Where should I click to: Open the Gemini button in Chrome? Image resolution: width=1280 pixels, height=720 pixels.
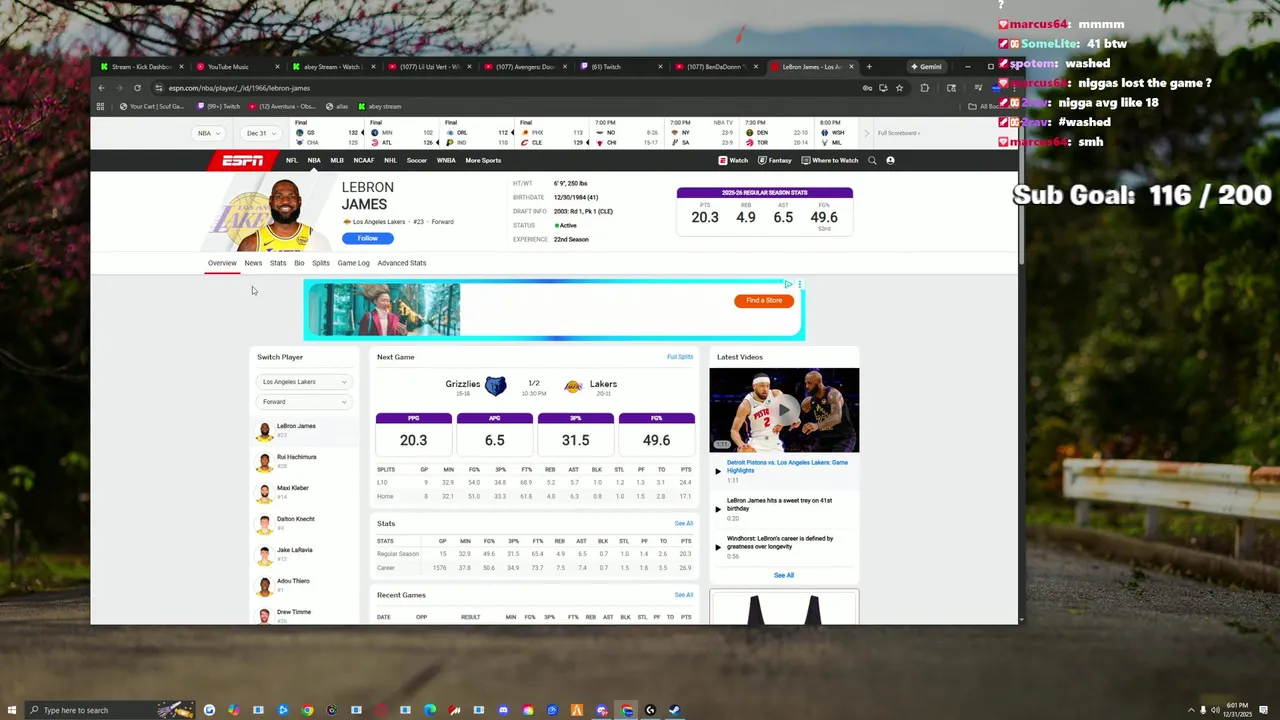point(925,67)
